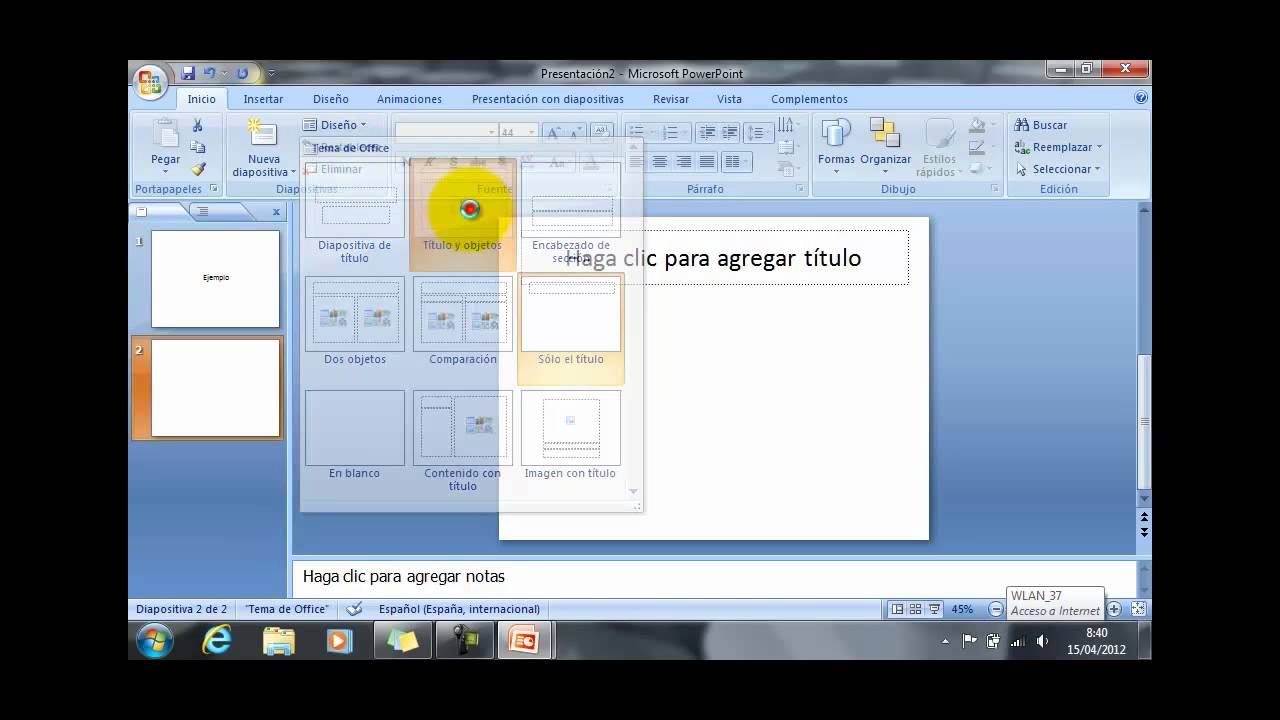Run spell check from status bar icon
This screenshot has width=1280, height=720.
354,609
